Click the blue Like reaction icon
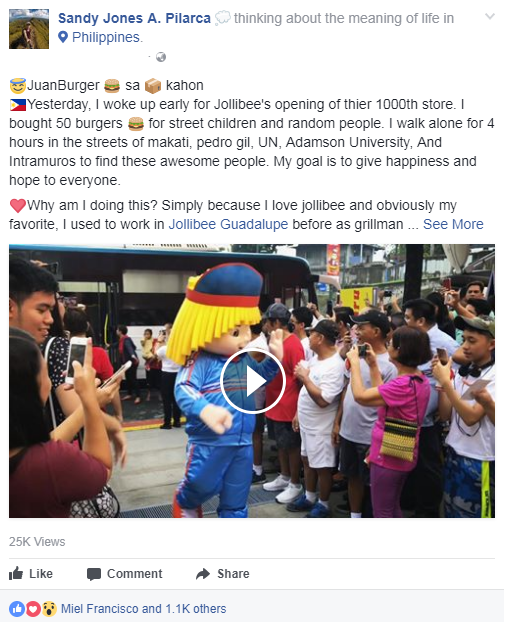Image resolution: width=505 pixels, height=622 pixels. 16,609
